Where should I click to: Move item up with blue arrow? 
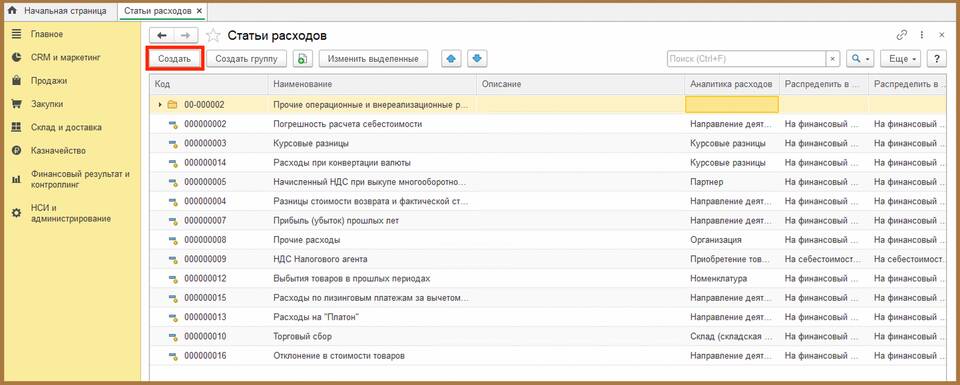pyautogui.click(x=451, y=59)
